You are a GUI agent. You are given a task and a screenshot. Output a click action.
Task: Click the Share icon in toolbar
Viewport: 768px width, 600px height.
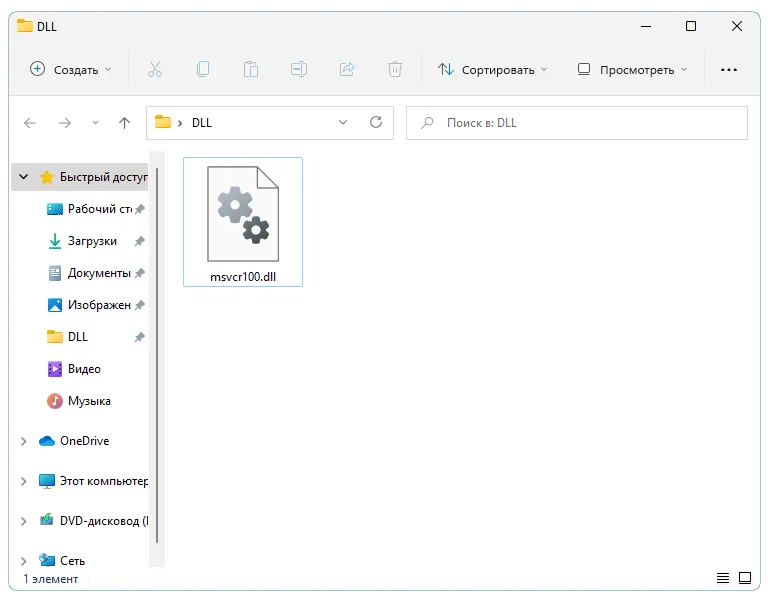[x=347, y=70]
